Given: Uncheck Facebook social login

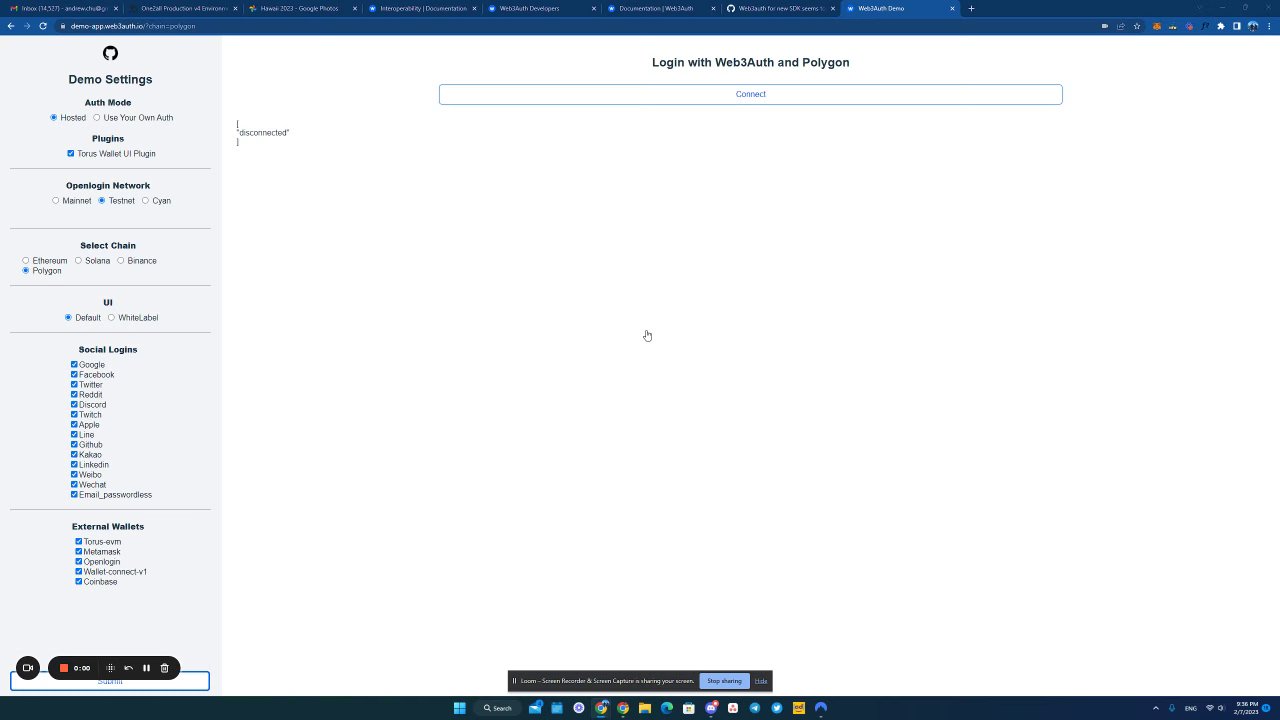Looking at the screenshot, I should click(x=74, y=374).
